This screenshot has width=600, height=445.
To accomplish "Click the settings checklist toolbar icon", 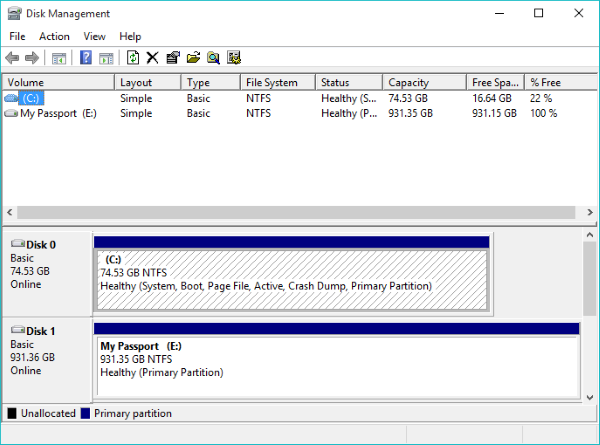I will pos(233,58).
